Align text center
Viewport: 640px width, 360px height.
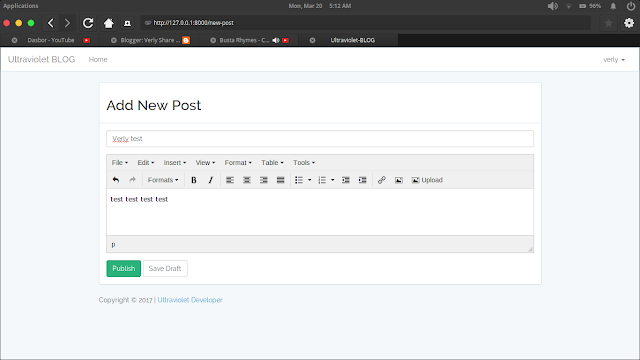[x=247, y=180]
